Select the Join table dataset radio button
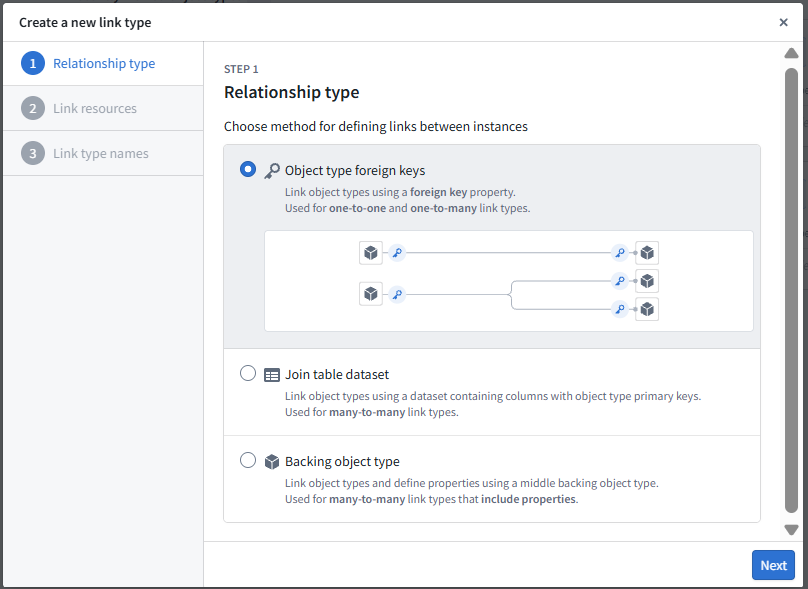The image size is (808, 589). point(248,374)
